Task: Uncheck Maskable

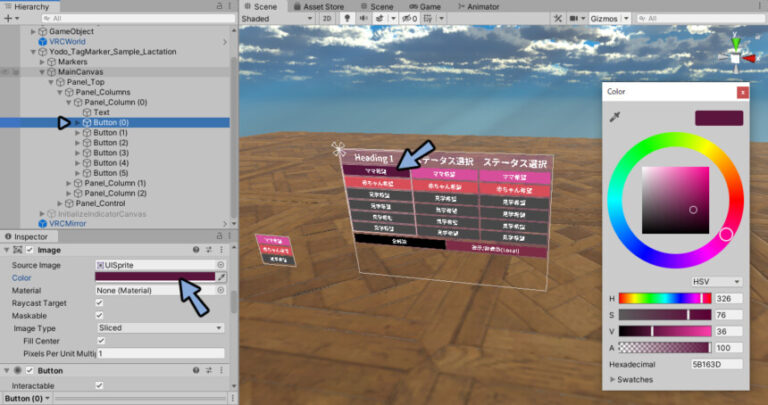Action: pyautogui.click(x=99, y=315)
